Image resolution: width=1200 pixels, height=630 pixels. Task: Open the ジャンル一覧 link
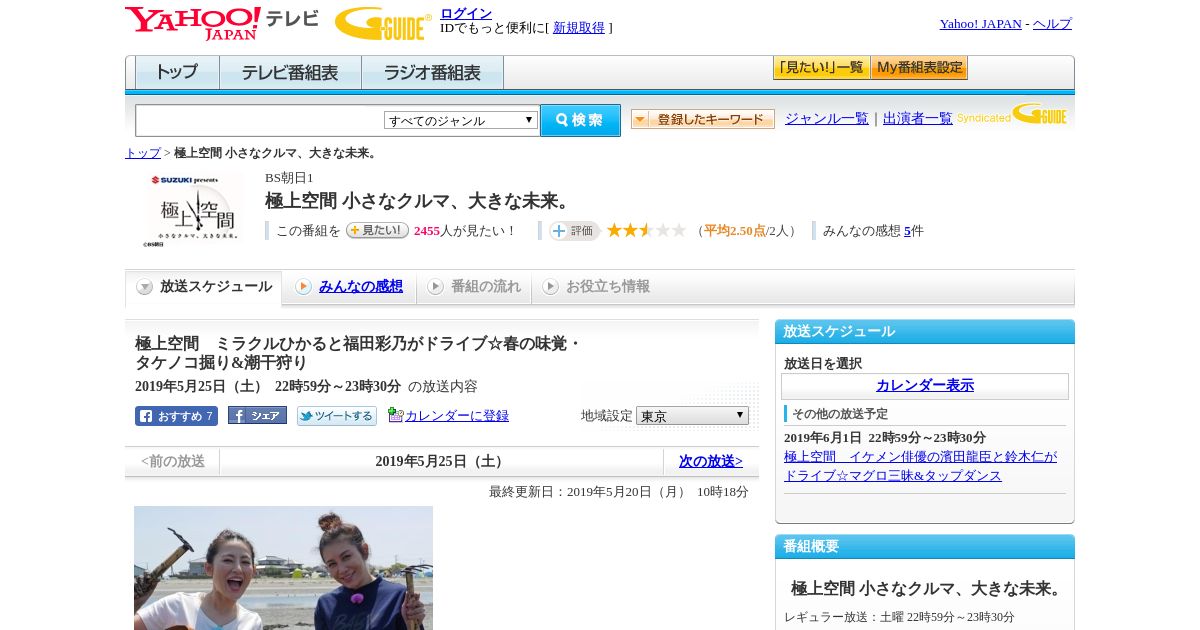[827, 118]
